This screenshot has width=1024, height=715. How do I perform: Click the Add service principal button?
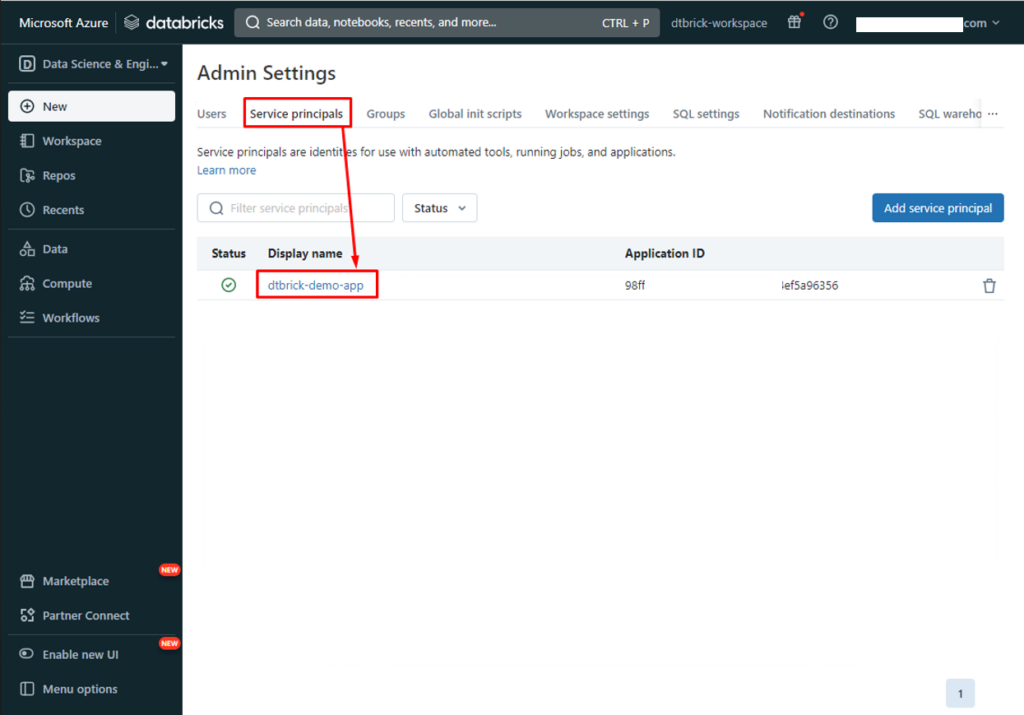938,208
